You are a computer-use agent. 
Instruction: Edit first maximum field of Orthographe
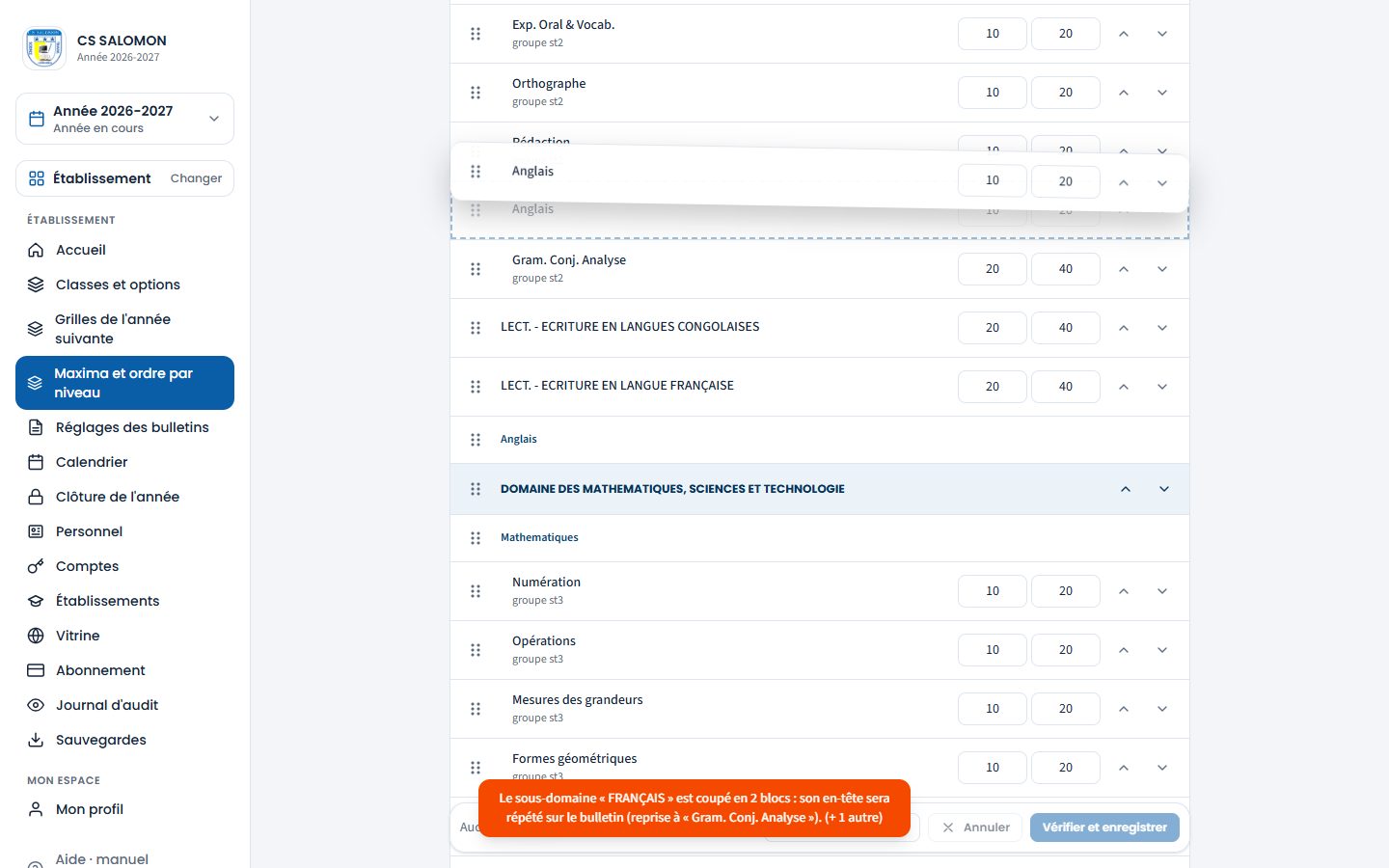[993, 93]
